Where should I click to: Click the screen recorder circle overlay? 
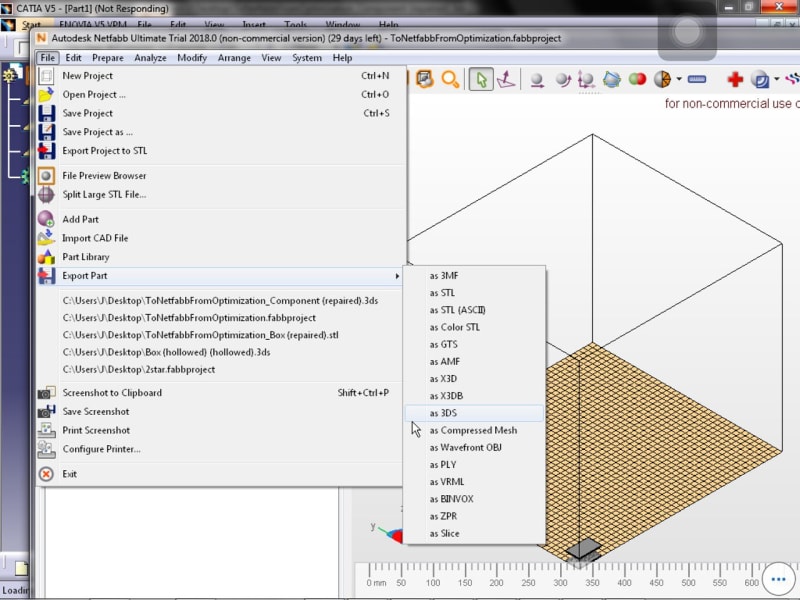click(687, 32)
